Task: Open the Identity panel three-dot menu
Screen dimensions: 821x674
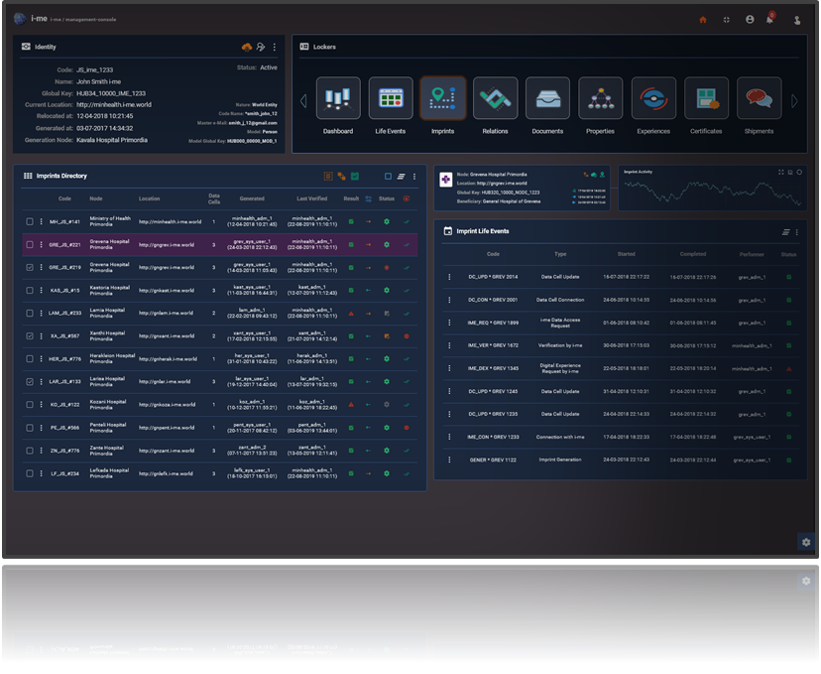Action: [x=275, y=47]
